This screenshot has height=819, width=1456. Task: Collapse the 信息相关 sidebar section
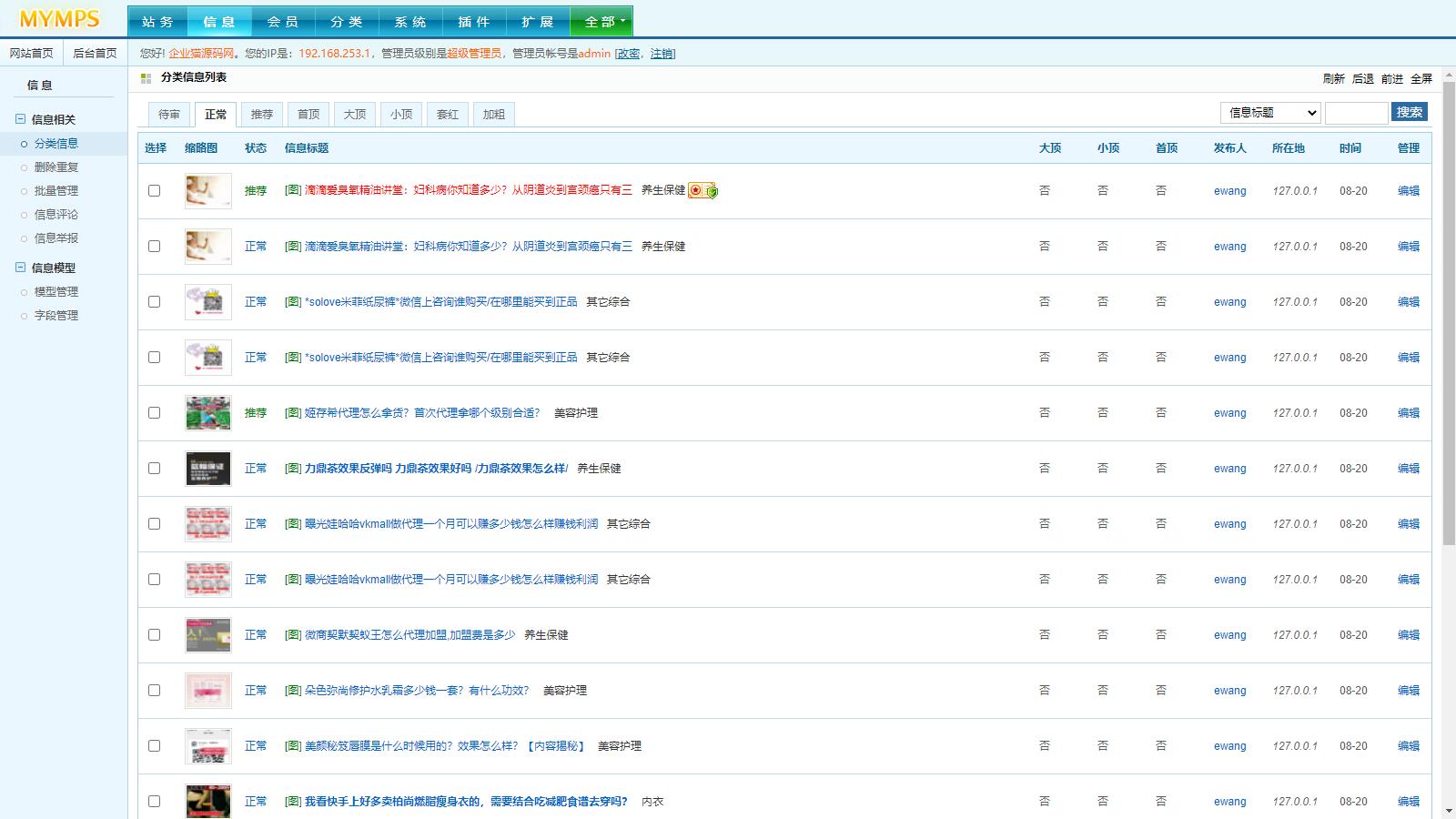(x=21, y=119)
